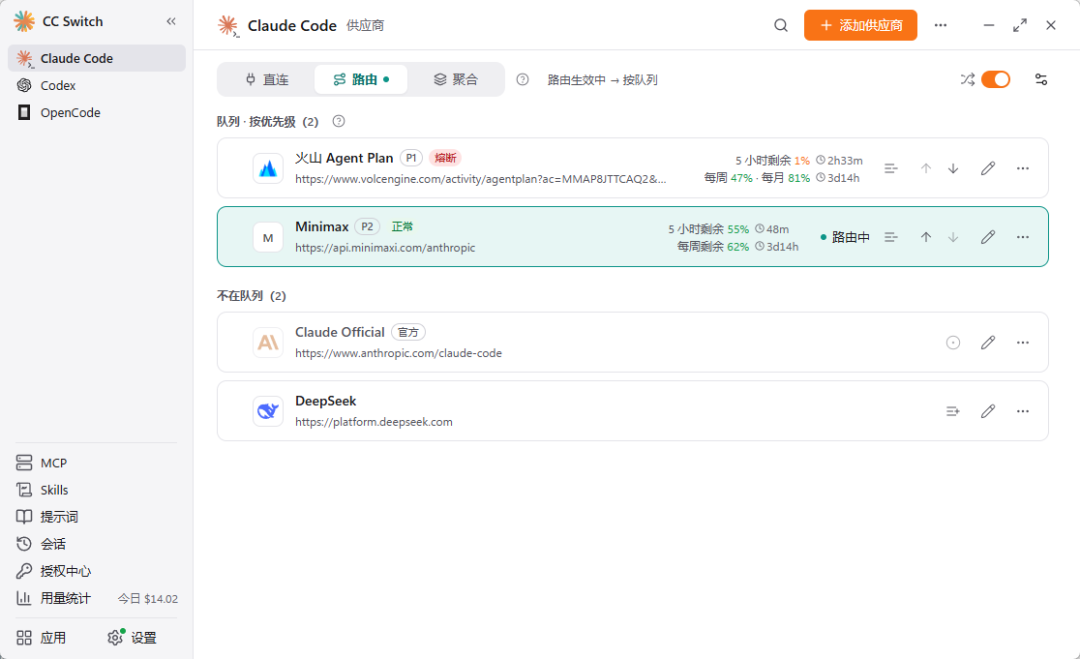Edit the 火山 Agent Plan provider
Image resolution: width=1080 pixels, height=659 pixels.
pos(988,168)
